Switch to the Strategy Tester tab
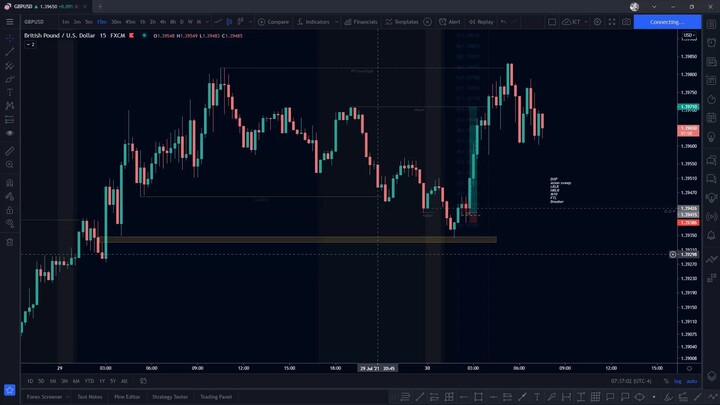 point(169,397)
